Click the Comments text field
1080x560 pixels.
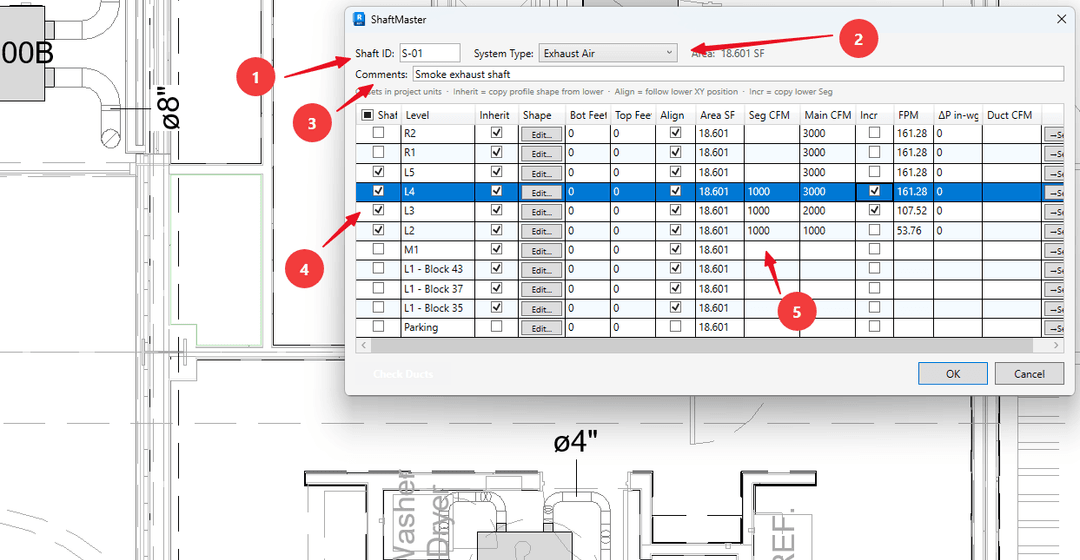pos(738,74)
